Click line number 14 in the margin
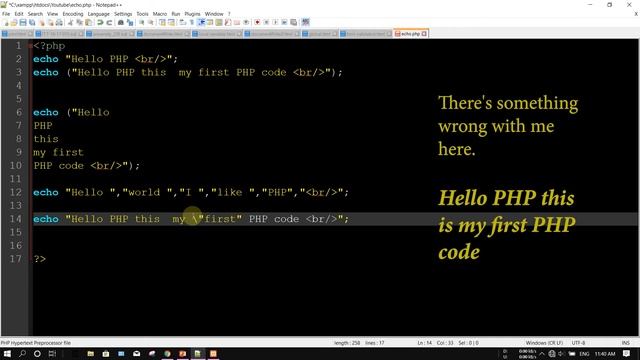 click(x=16, y=219)
